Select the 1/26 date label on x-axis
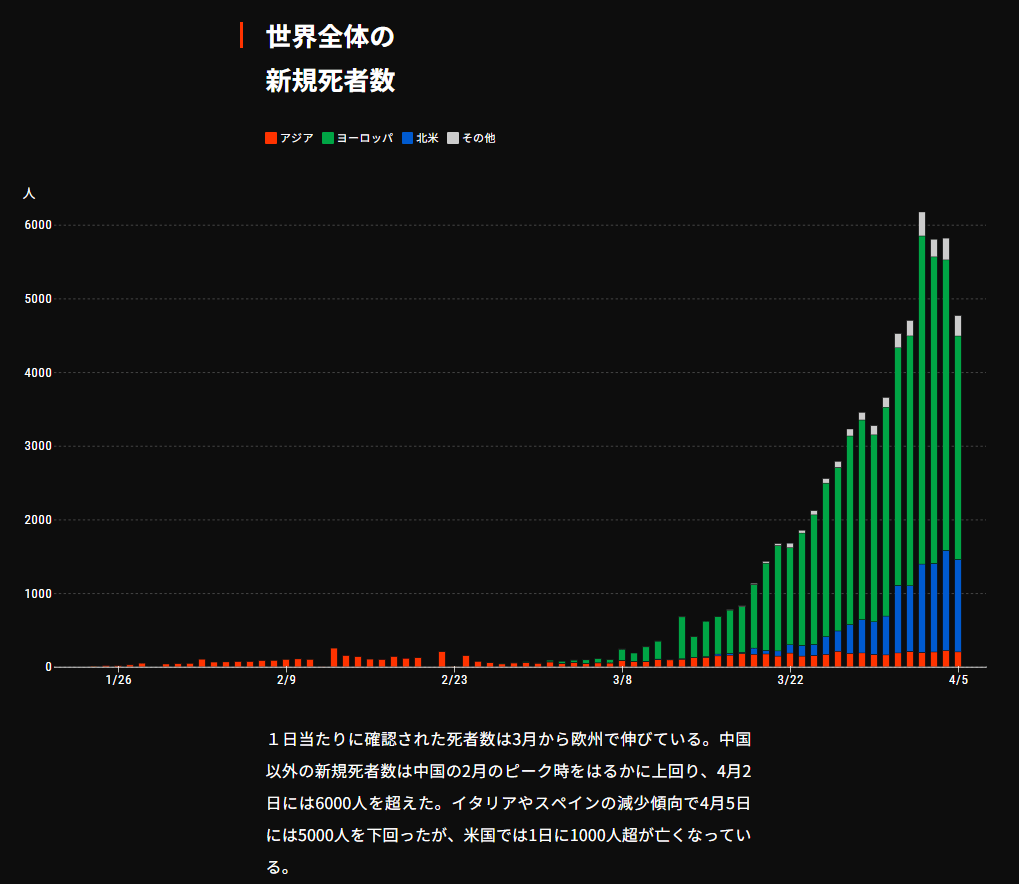Viewport: 1019px width, 884px height. click(x=118, y=681)
